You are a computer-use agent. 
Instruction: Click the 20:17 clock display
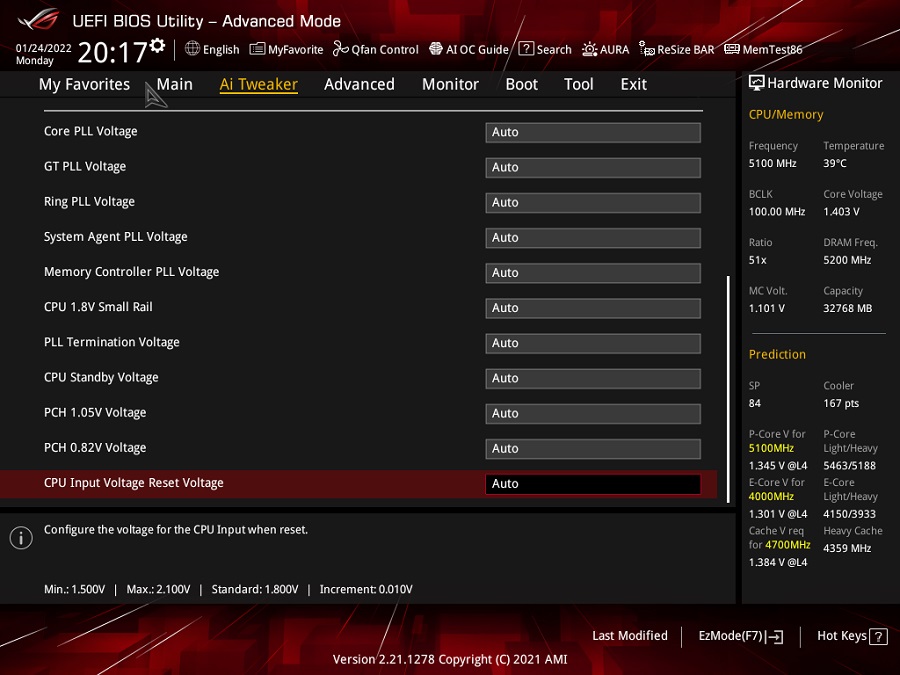112,53
